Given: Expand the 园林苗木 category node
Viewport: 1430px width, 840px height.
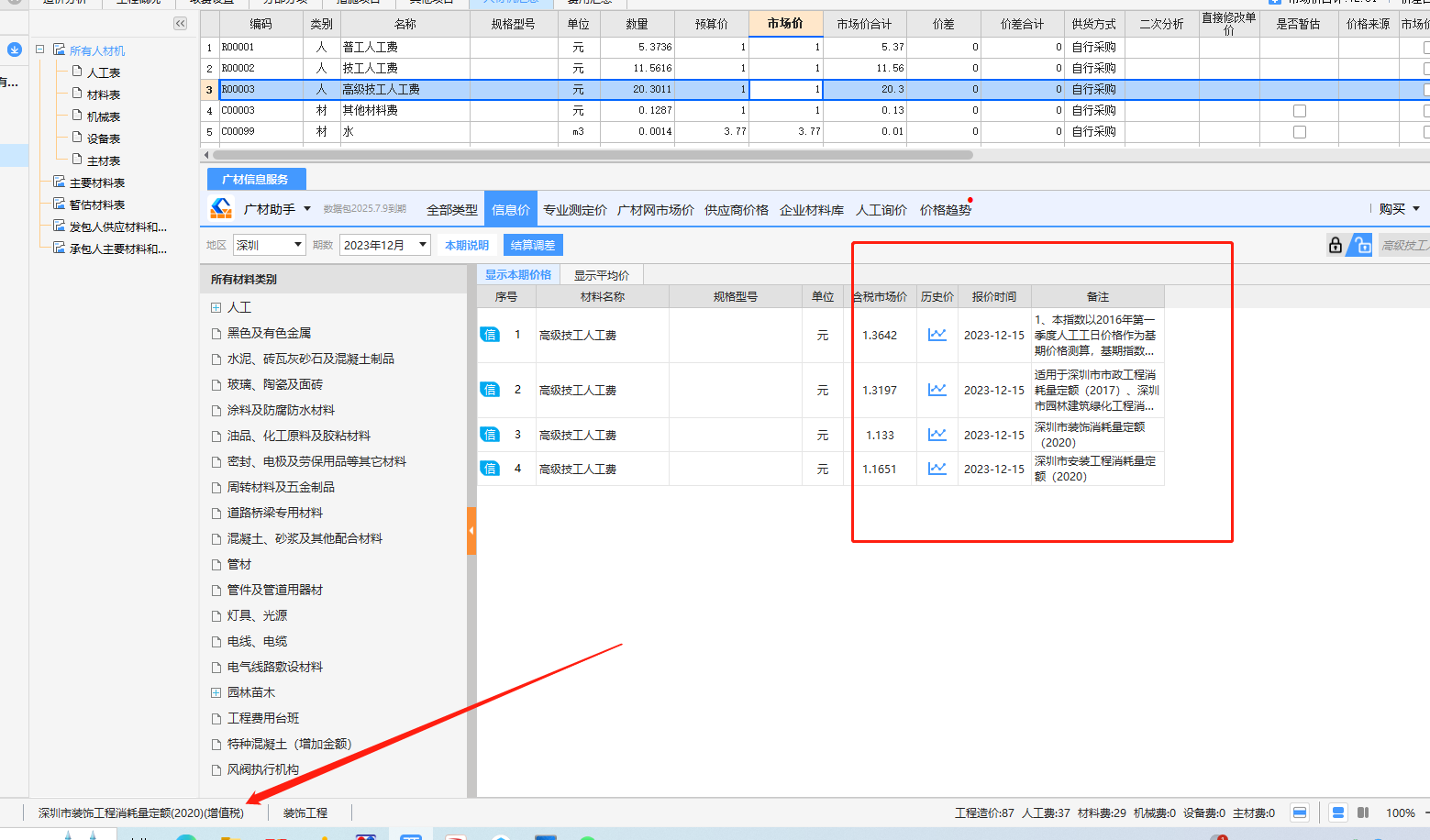Looking at the screenshot, I should pyautogui.click(x=216, y=693).
